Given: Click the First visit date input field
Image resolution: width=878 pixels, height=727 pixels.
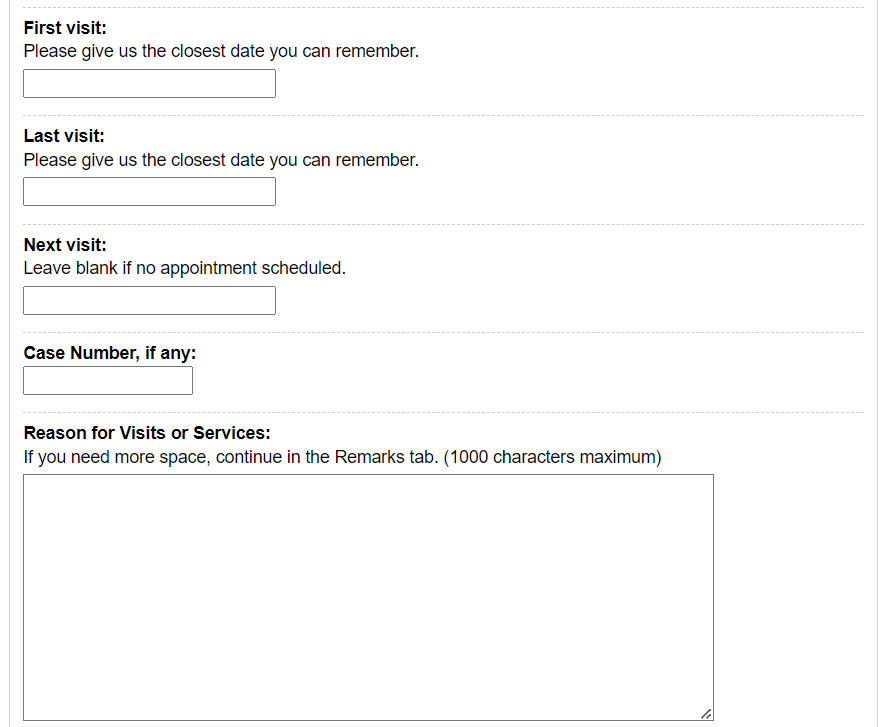Looking at the screenshot, I should [149, 84].
